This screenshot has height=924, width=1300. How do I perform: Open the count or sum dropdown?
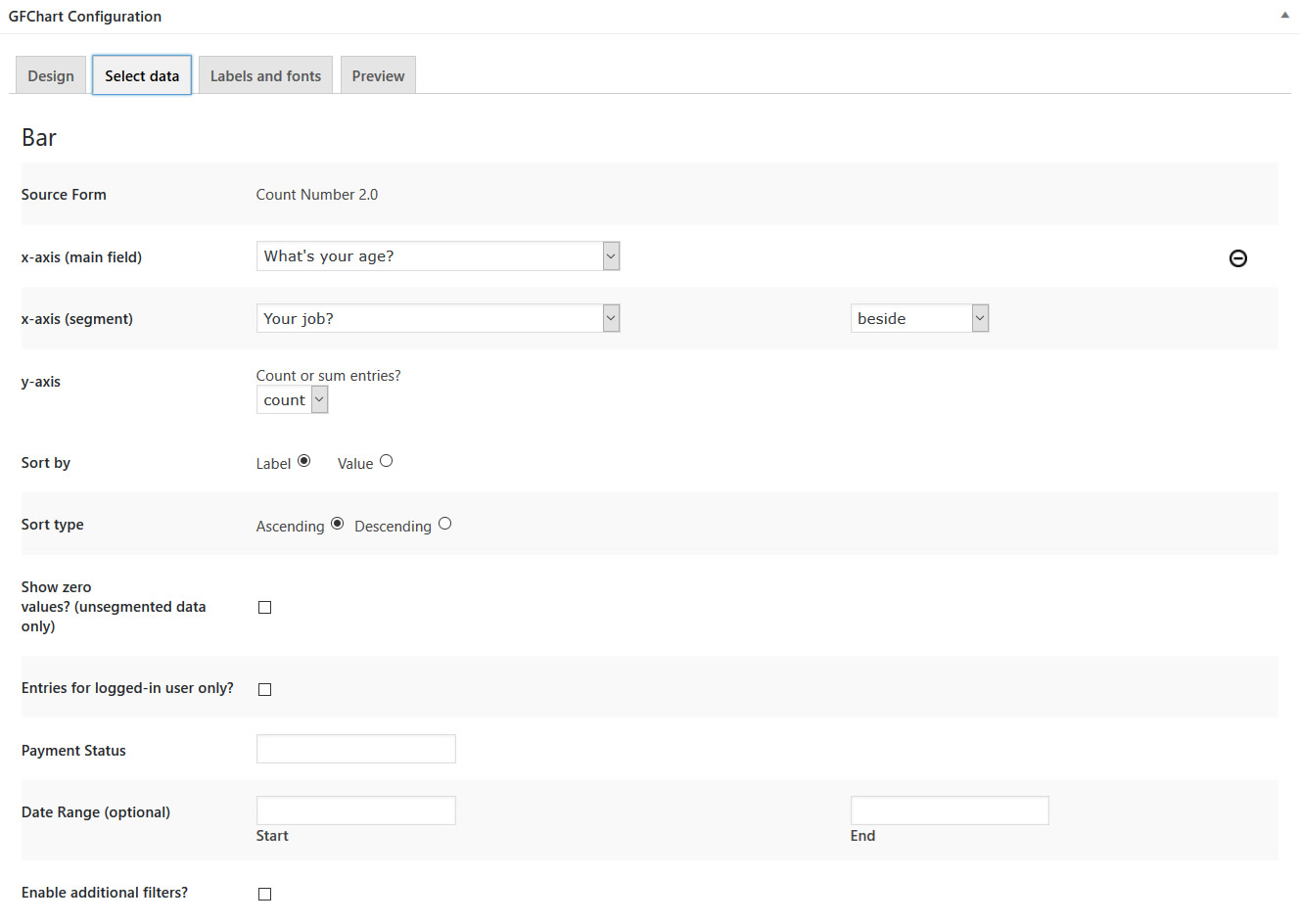[292, 400]
